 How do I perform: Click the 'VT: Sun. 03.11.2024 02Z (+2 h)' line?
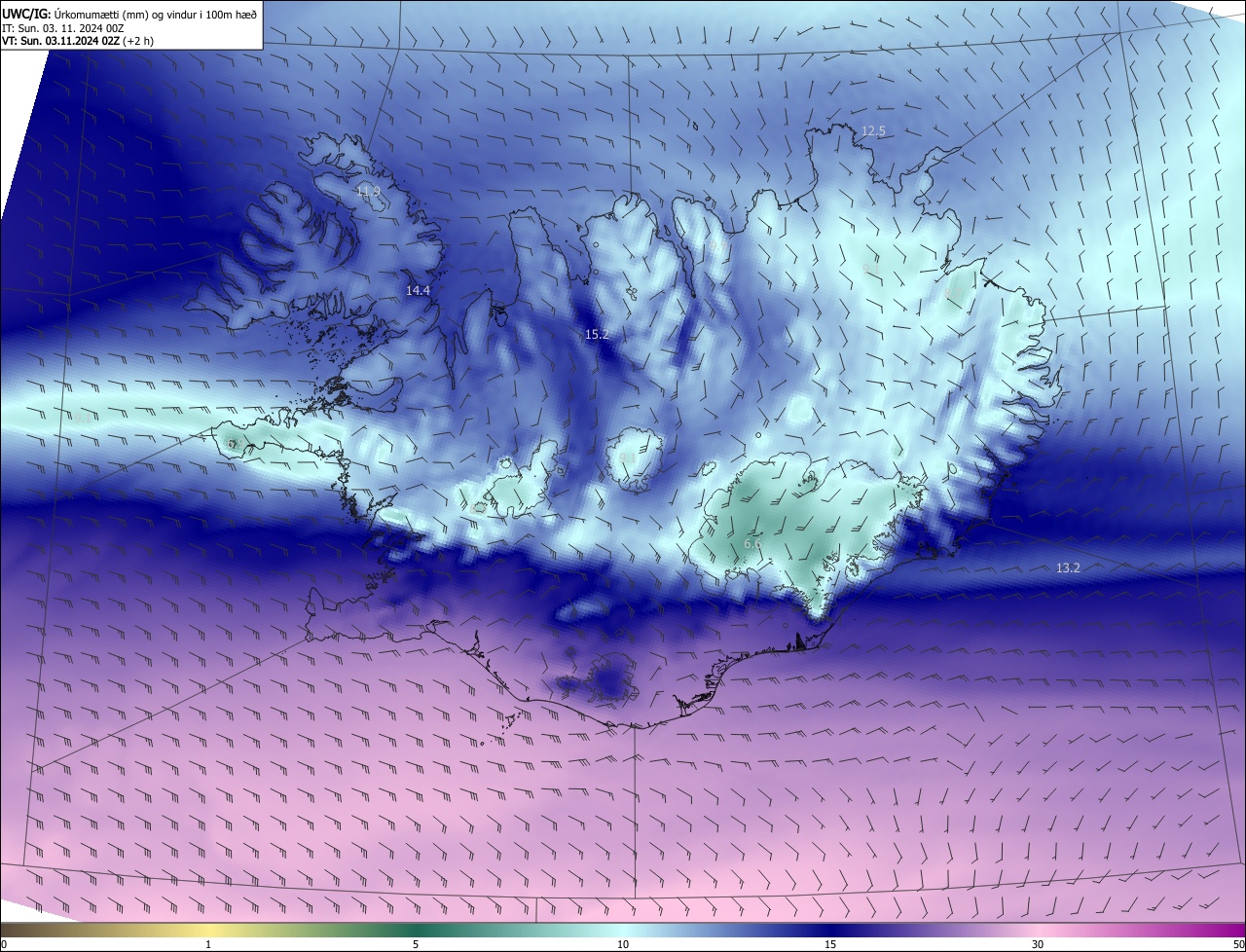77,41
